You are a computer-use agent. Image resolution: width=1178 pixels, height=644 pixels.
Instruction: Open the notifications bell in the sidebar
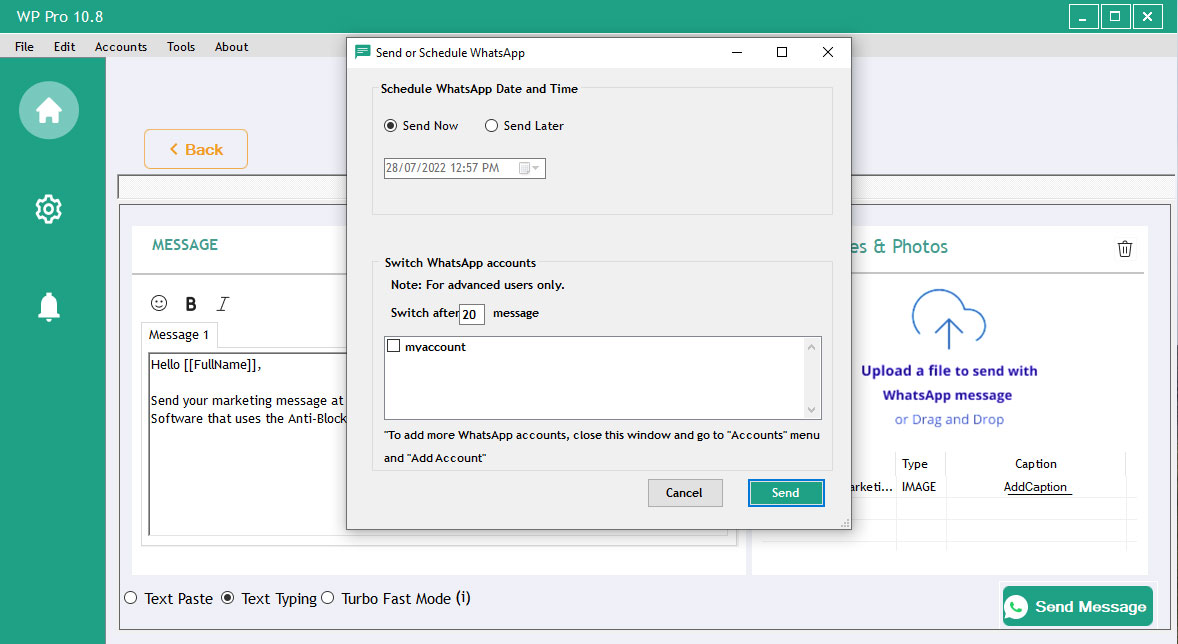pos(49,307)
